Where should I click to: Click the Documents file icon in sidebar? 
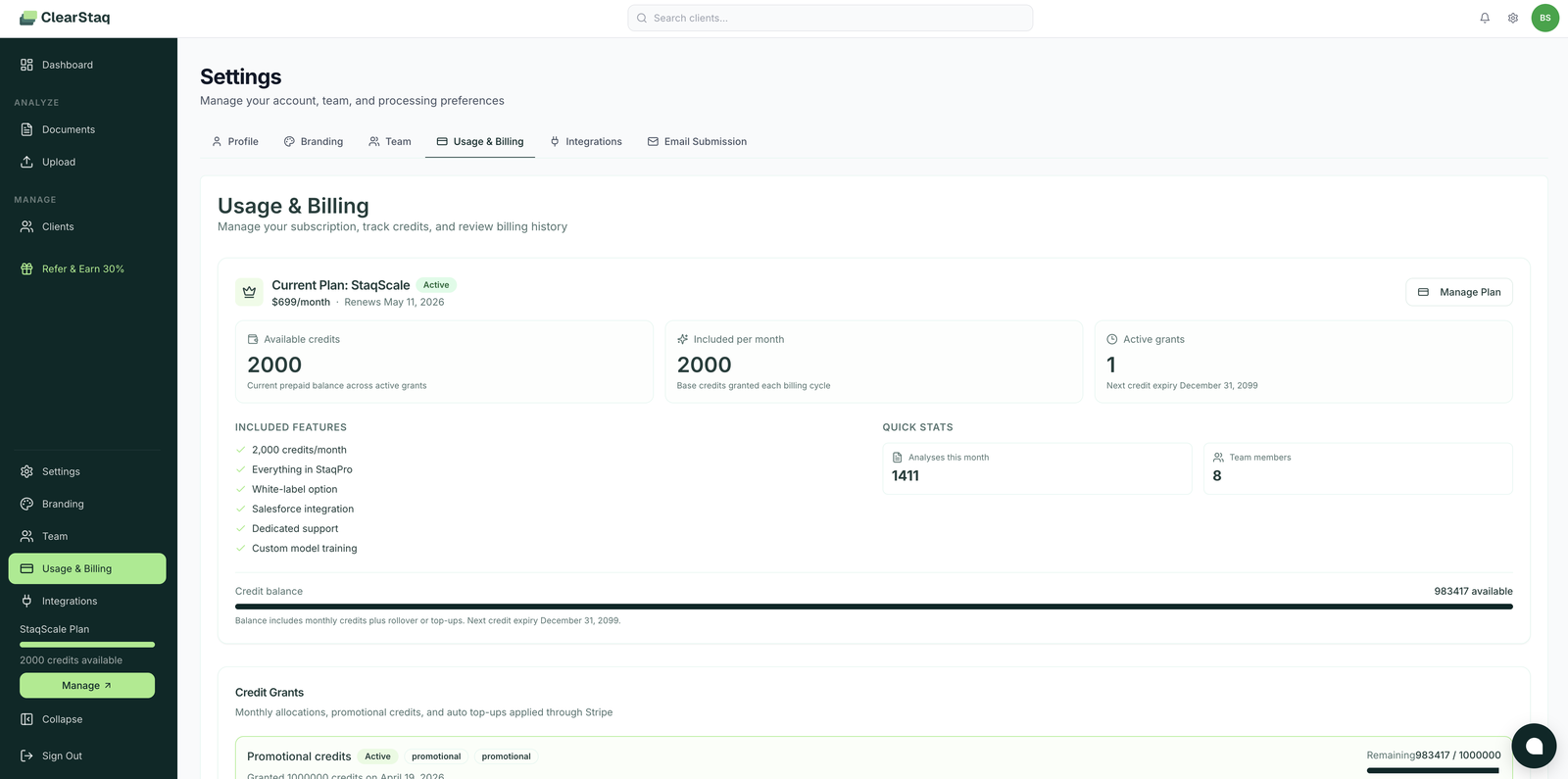point(26,129)
